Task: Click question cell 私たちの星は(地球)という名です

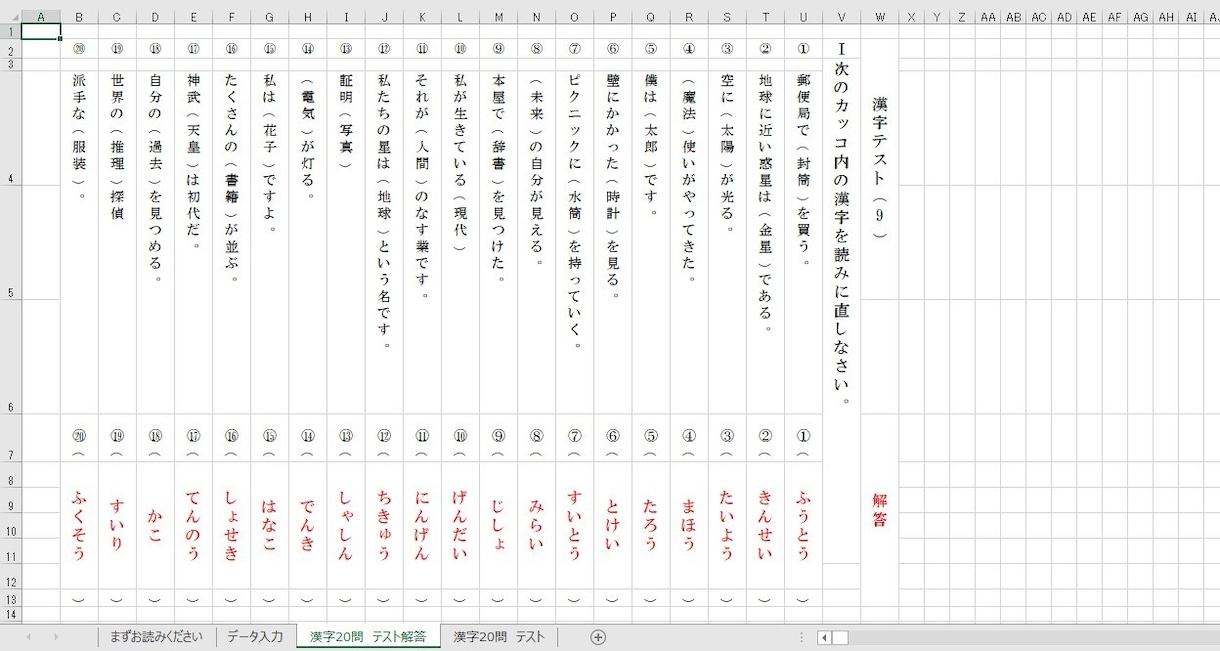Action: 384,243
